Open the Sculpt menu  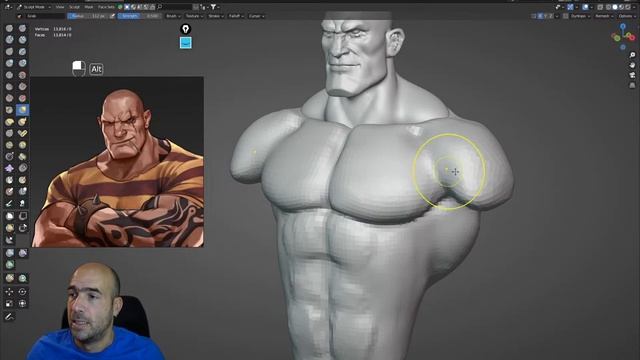click(x=74, y=7)
